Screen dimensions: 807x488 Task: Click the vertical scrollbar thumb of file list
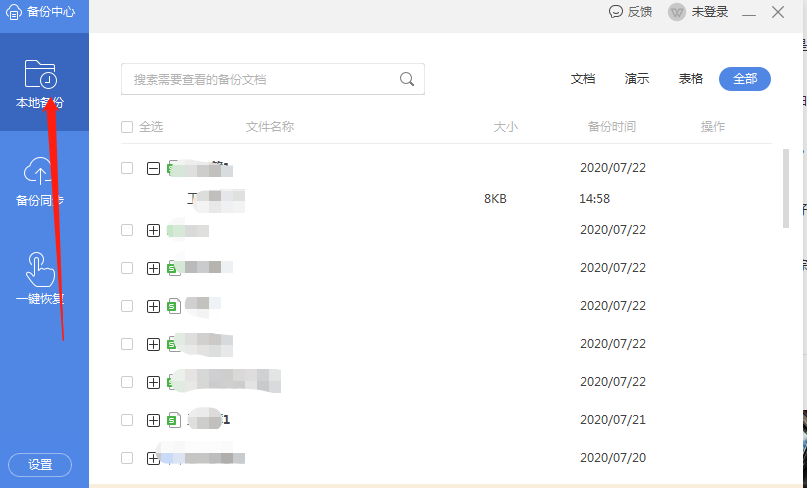786,188
